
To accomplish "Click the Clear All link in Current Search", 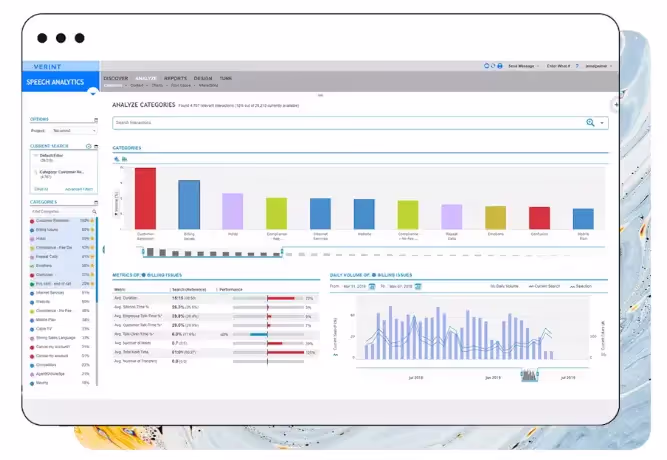I will tap(41, 189).
